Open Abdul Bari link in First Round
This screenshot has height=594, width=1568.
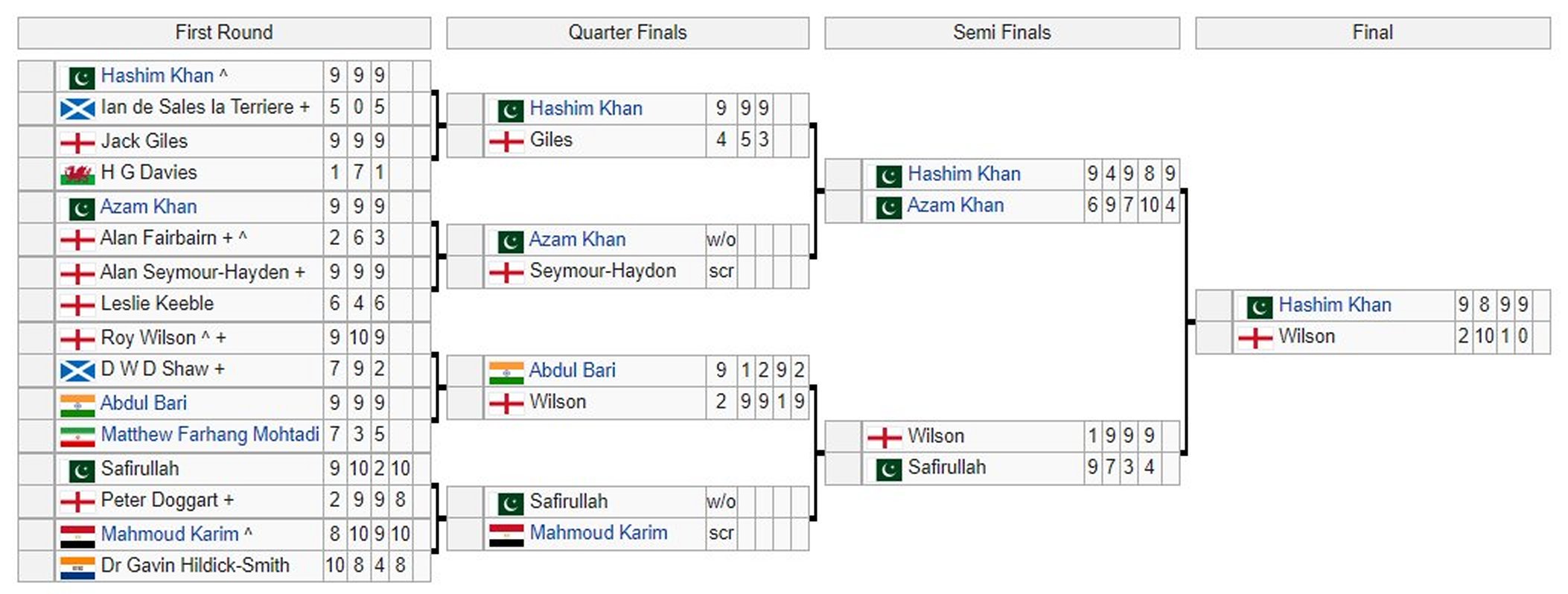coord(143,403)
